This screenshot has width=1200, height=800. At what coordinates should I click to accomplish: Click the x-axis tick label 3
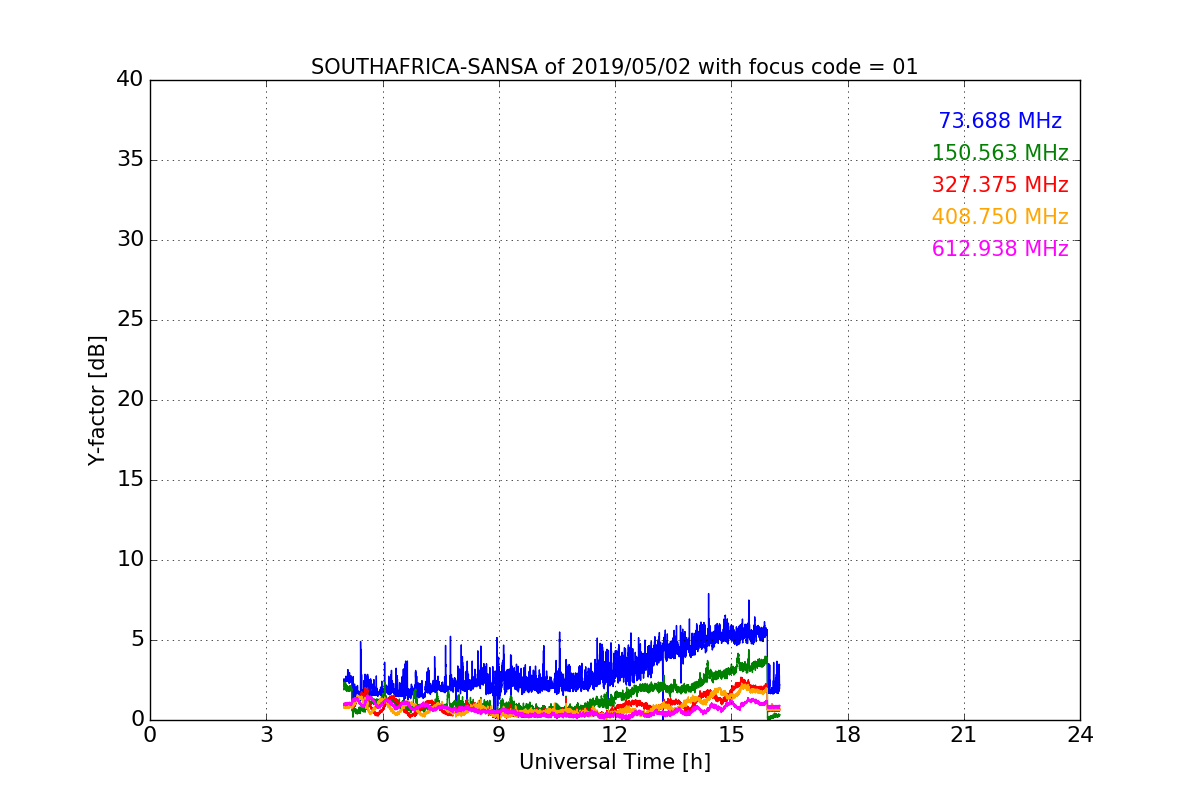tap(266, 735)
